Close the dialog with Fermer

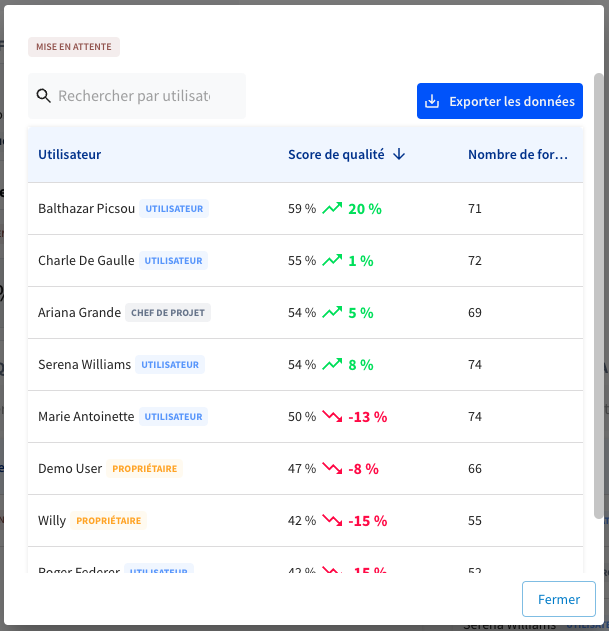(559, 599)
